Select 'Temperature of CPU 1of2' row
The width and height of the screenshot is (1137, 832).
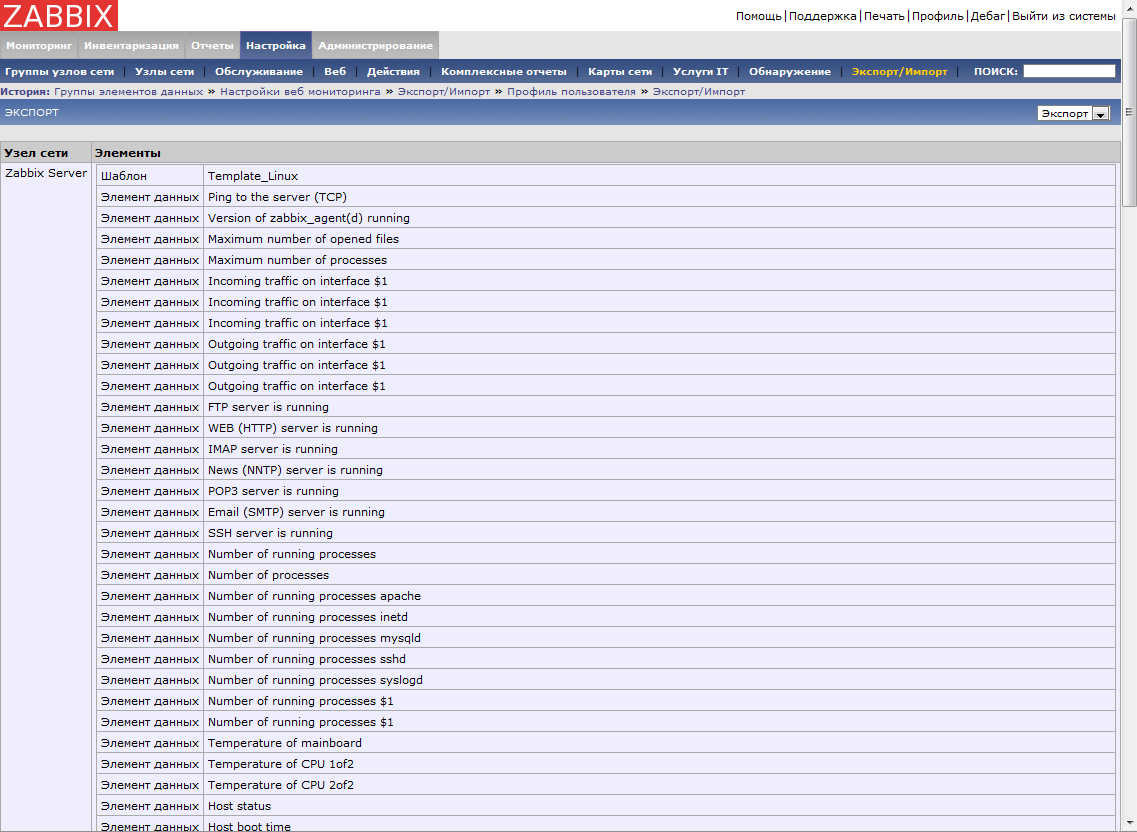coord(606,765)
